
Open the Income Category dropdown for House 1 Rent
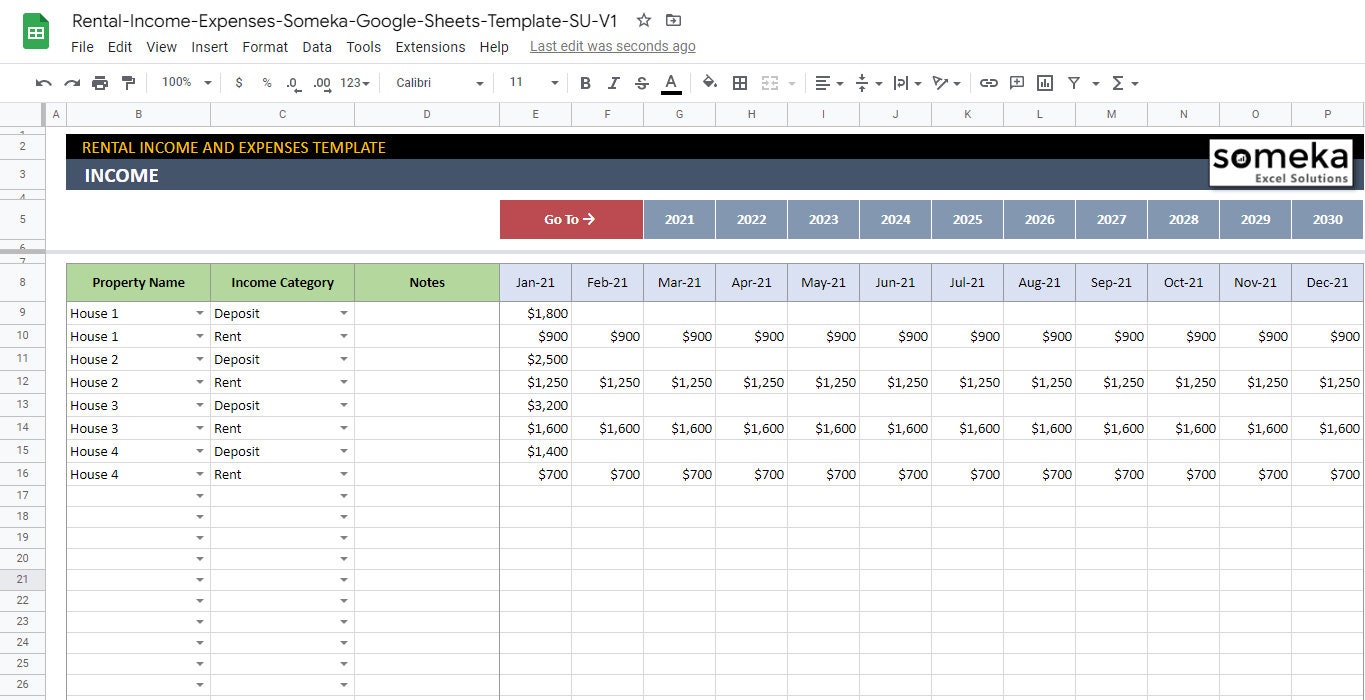click(x=344, y=336)
